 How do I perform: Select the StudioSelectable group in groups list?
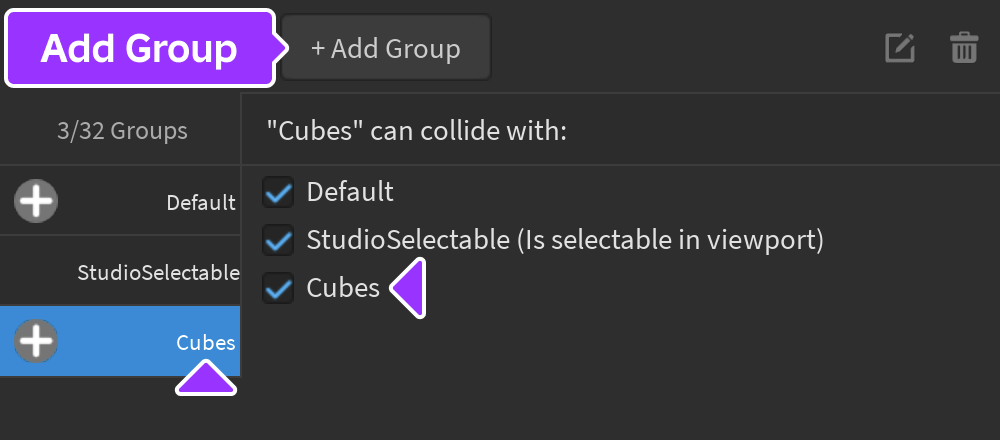pyautogui.click(x=158, y=272)
